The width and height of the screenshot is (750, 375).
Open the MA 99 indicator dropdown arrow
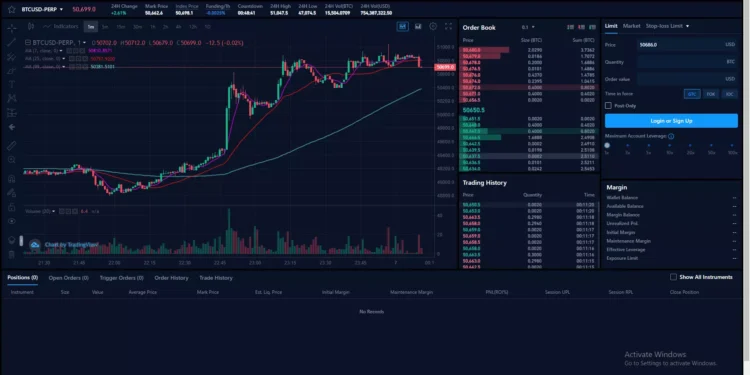click(x=64, y=67)
